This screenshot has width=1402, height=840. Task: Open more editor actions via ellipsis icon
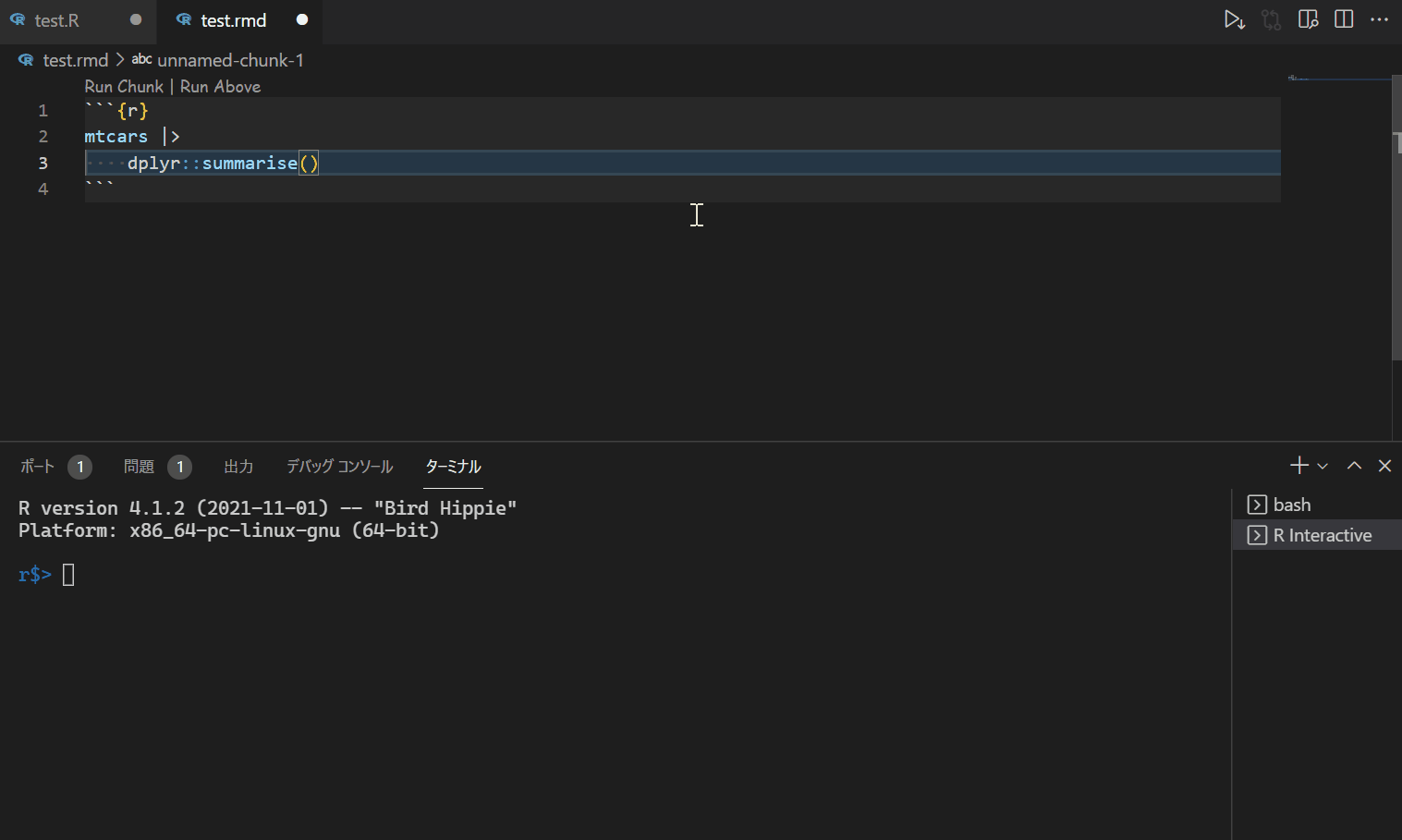(x=1380, y=19)
